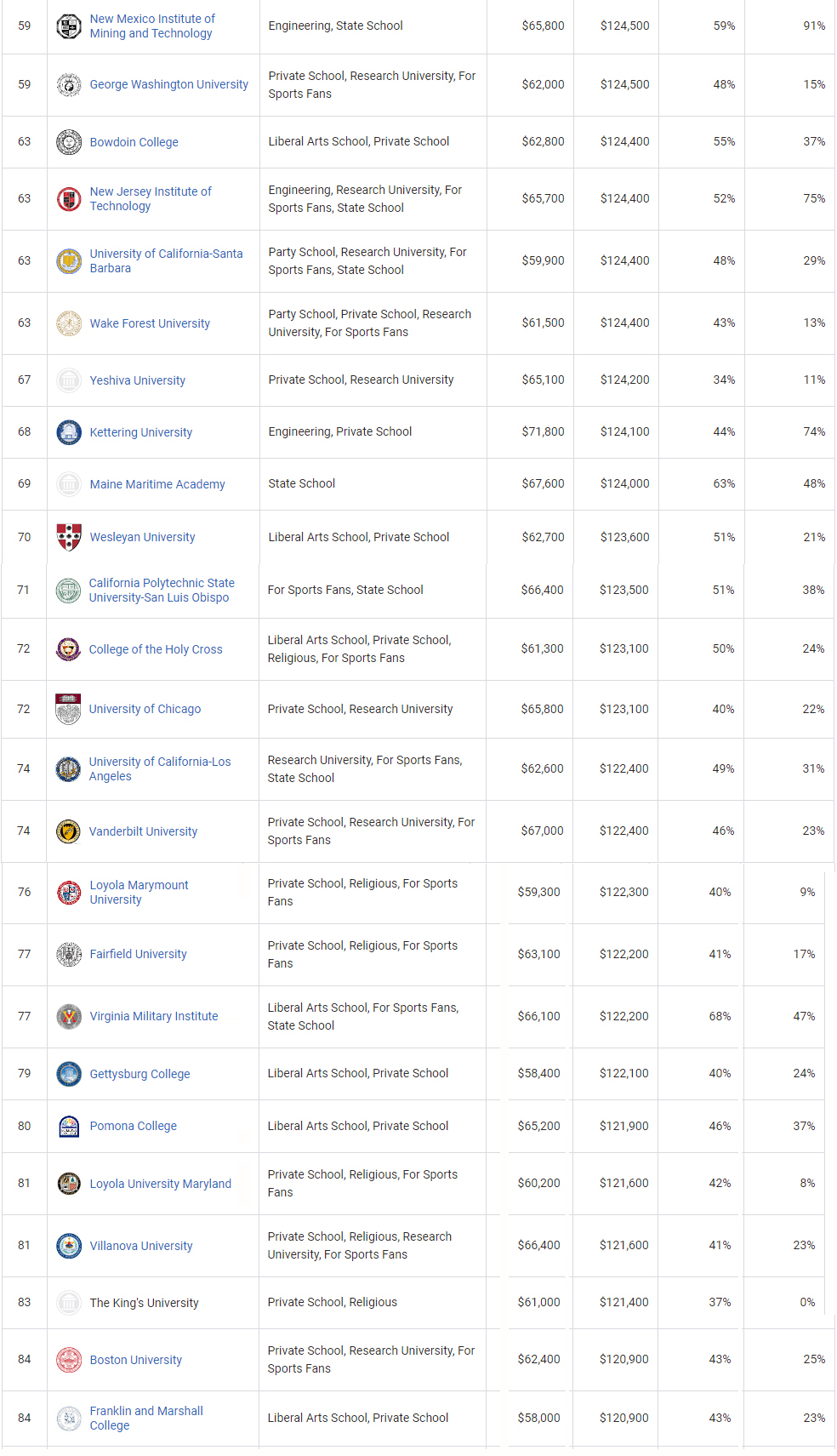Open Franklin and Marshall College link
The width and height of the screenshot is (837, 1456).
click(x=145, y=1418)
